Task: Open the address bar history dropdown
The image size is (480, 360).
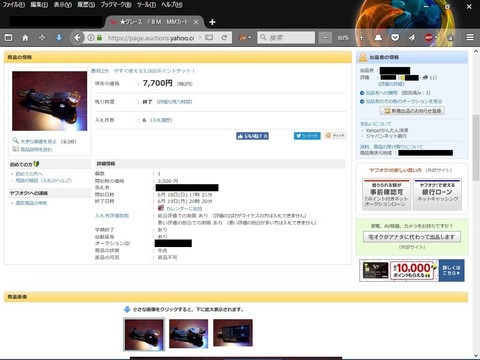Action: click(200, 38)
